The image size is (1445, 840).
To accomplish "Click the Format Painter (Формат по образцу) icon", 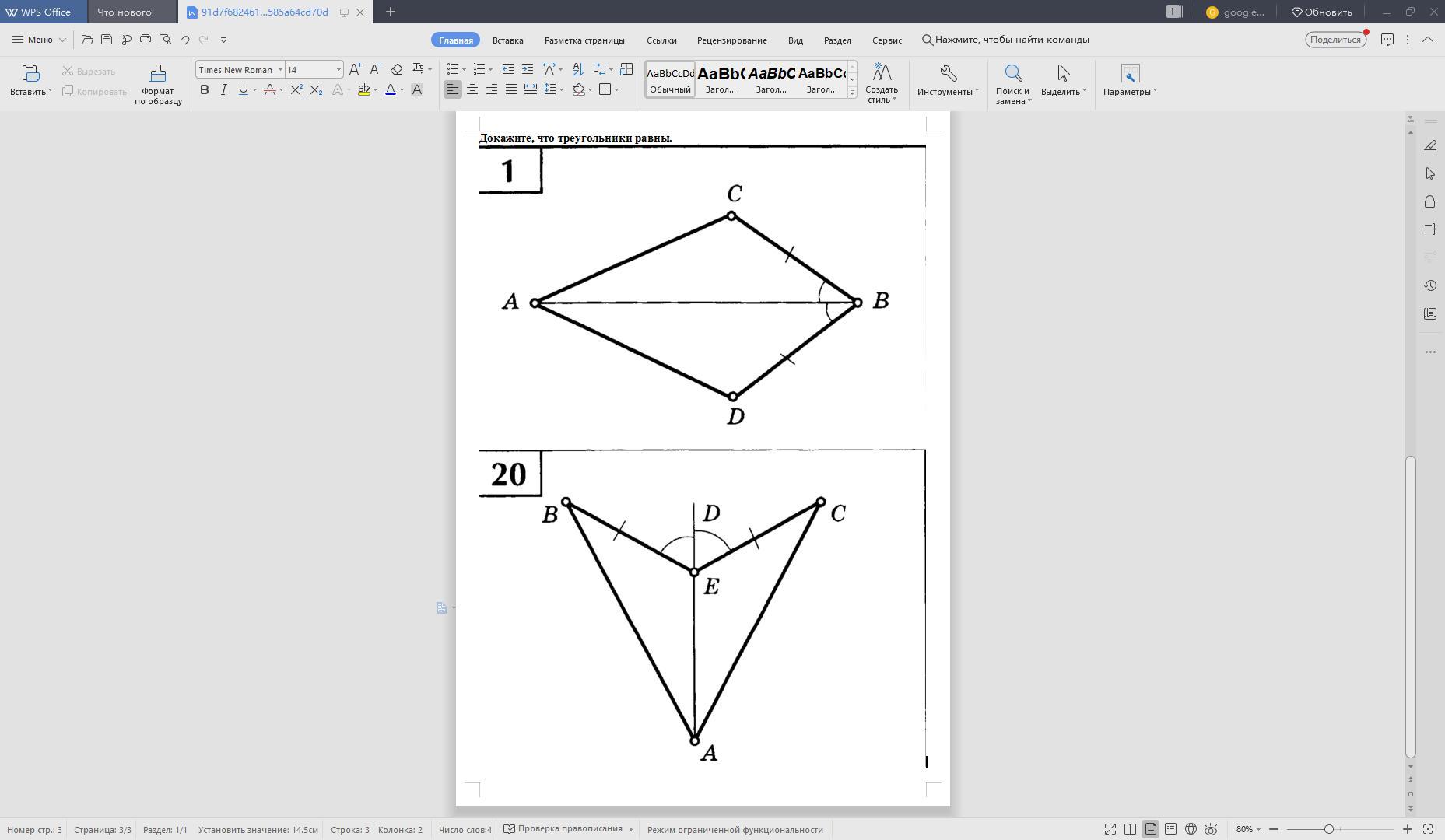I will point(158,73).
